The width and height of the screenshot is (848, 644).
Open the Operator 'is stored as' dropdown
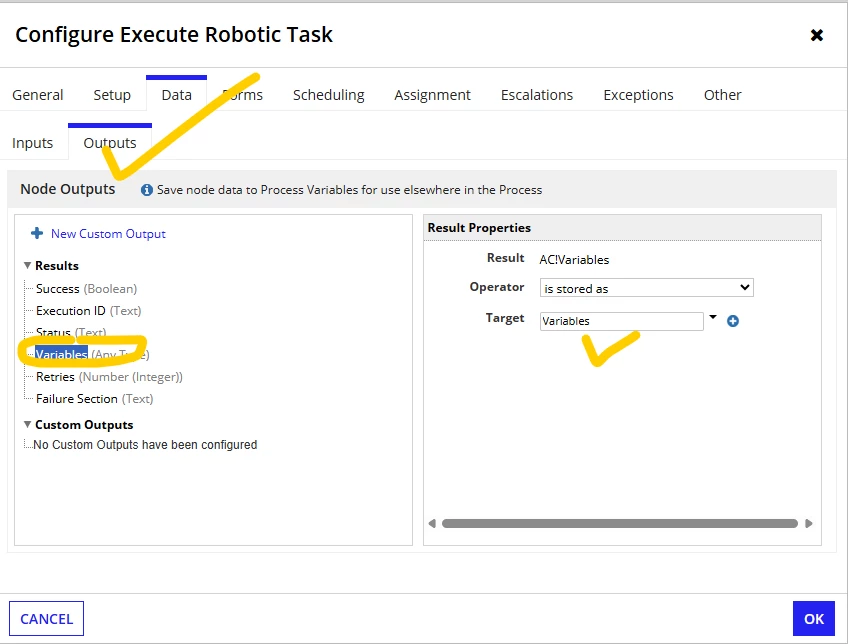coord(646,288)
